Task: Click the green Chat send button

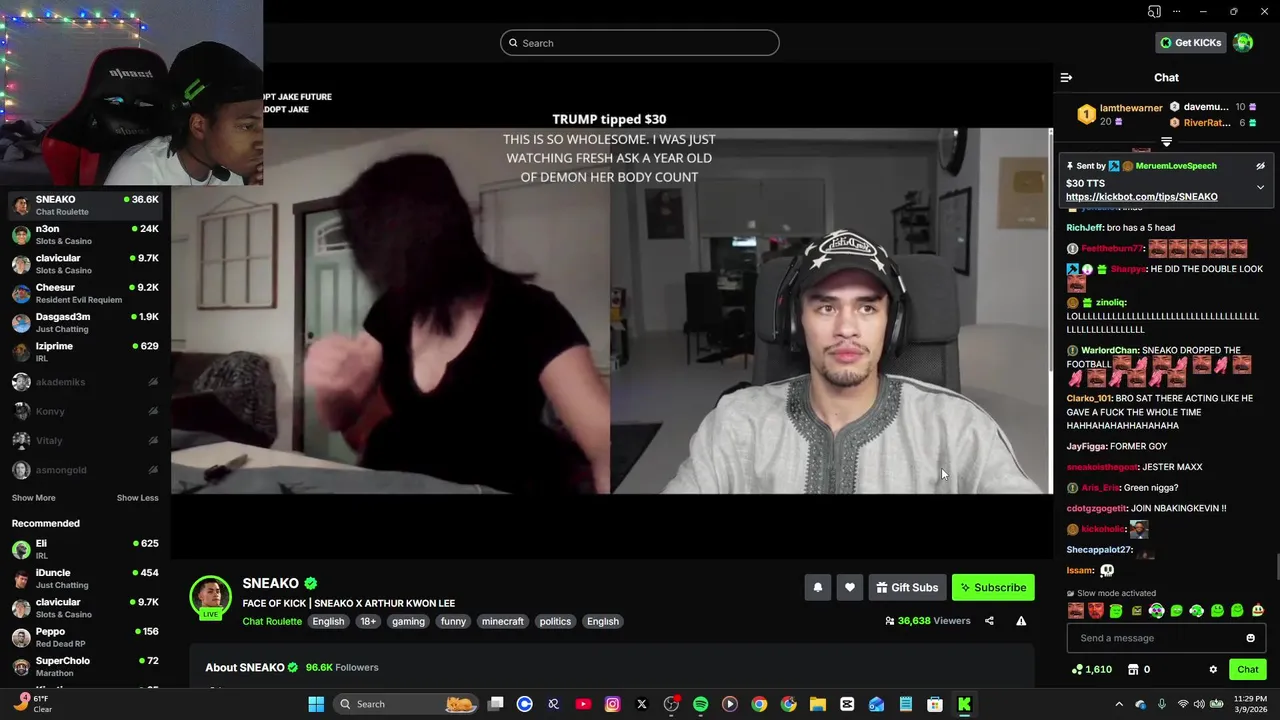Action: (1247, 669)
